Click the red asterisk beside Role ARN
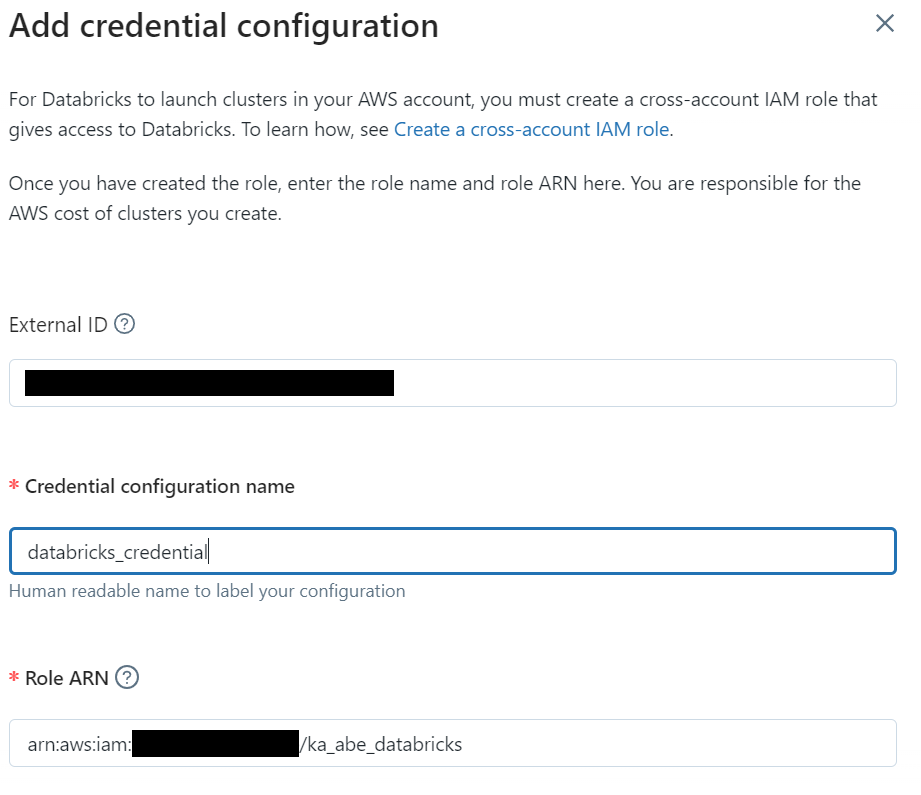Image resolution: width=921 pixels, height=795 pixels. tap(14, 677)
